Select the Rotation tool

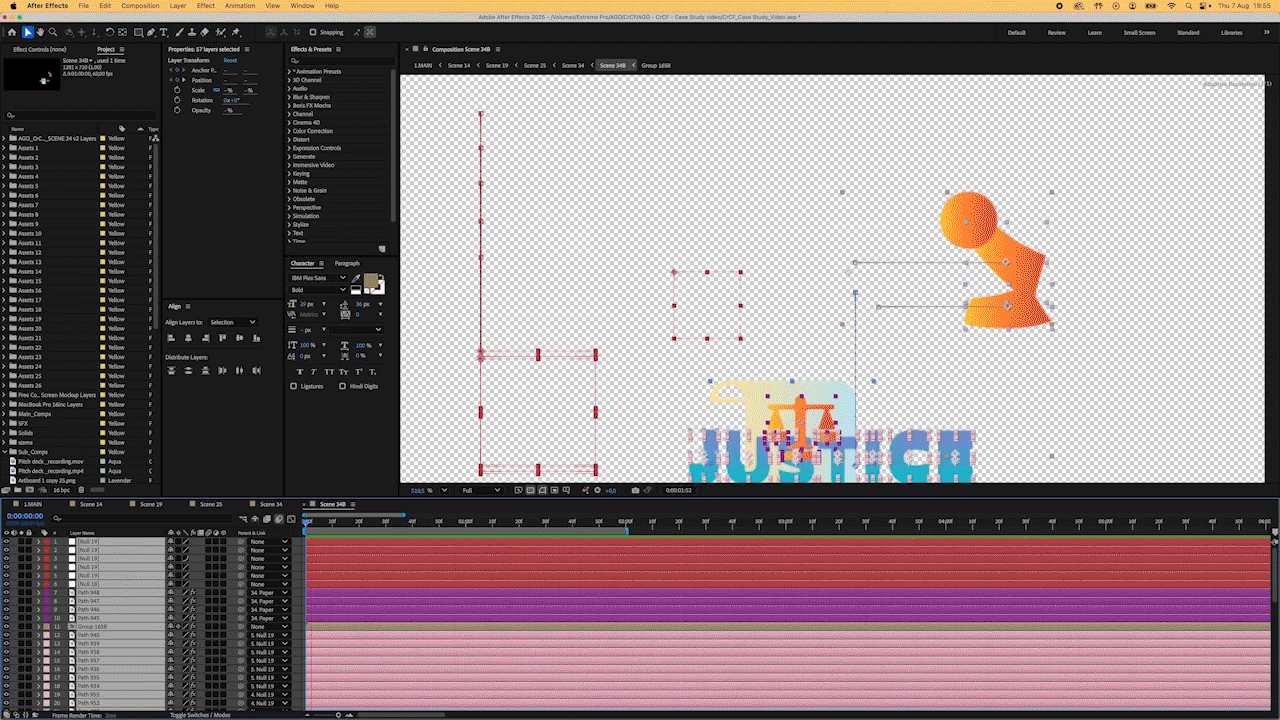point(110,32)
